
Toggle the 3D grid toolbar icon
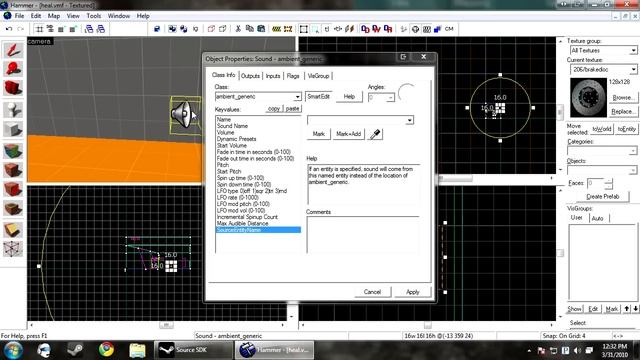click(50, 29)
